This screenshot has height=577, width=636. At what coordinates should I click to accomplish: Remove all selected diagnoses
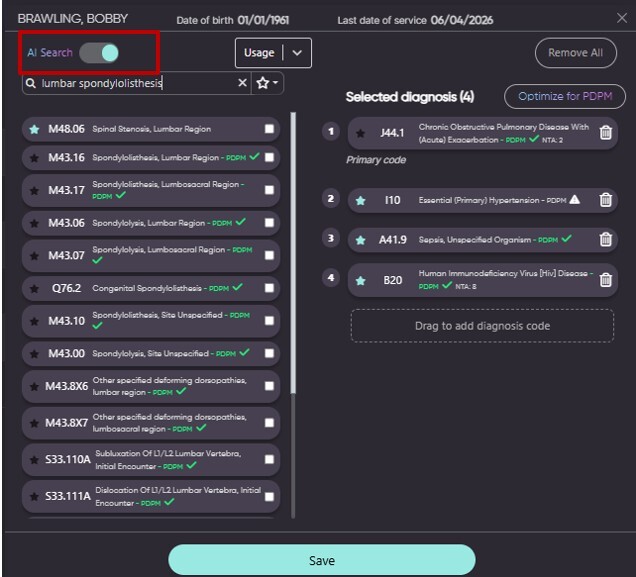point(576,53)
